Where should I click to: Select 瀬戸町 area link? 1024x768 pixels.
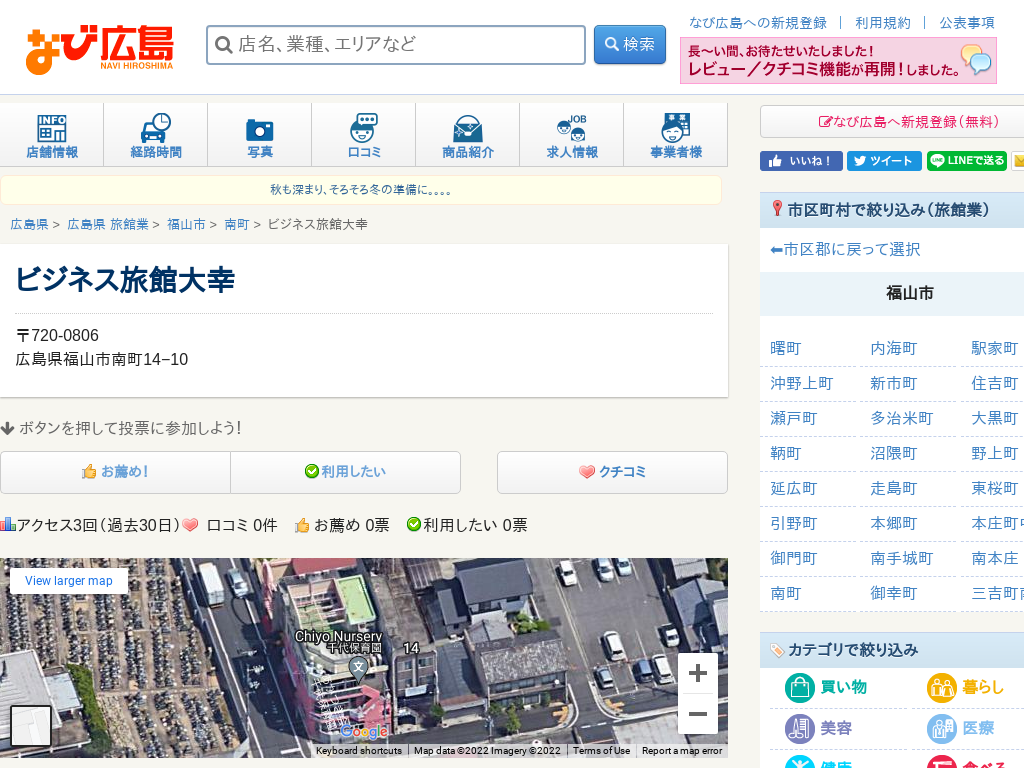pos(793,418)
